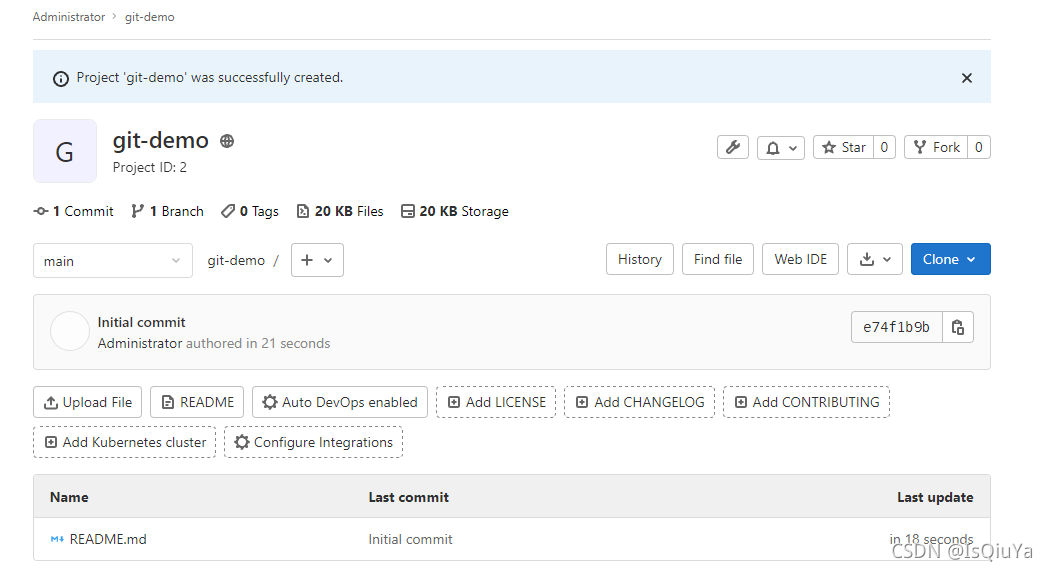Open the G project avatar
Image resolution: width=1048 pixels, height=572 pixels.
(x=65, y=151)
